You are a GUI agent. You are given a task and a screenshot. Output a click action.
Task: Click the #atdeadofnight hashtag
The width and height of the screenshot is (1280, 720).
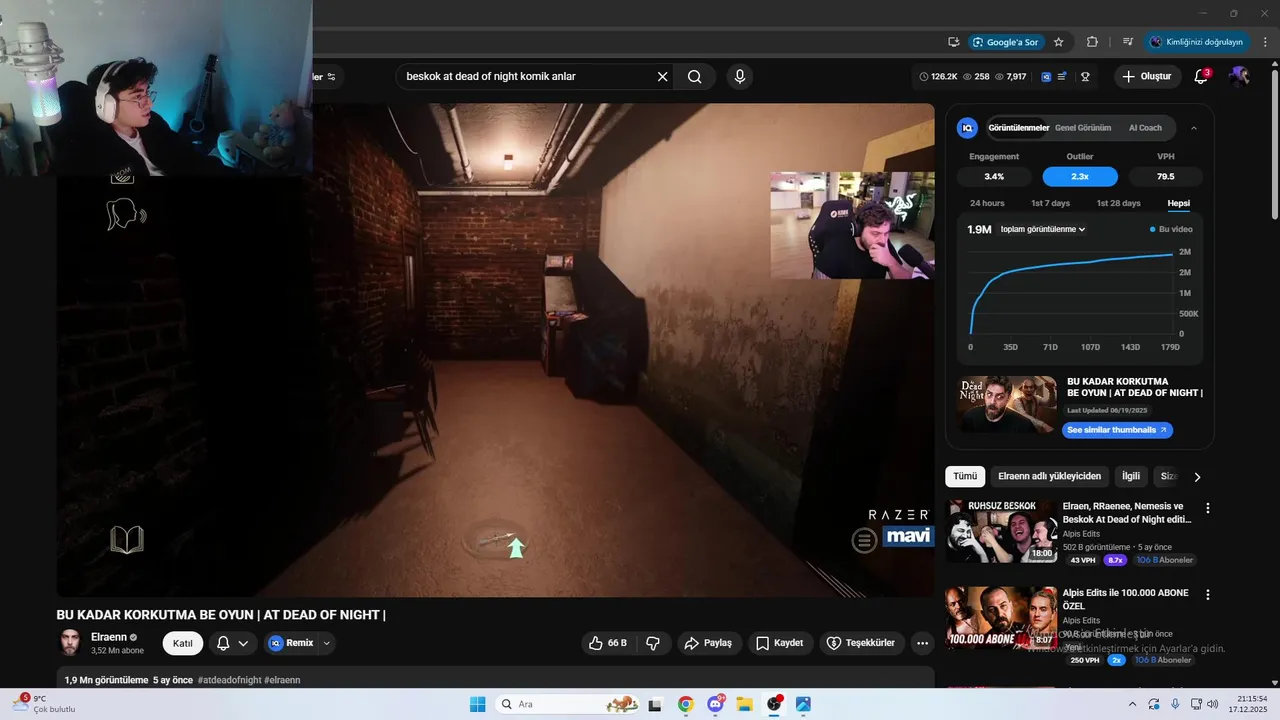tap(229, 680)
